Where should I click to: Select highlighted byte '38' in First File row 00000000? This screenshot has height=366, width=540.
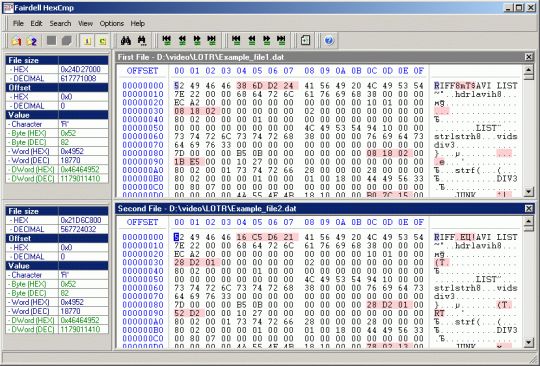pos(241,85)
